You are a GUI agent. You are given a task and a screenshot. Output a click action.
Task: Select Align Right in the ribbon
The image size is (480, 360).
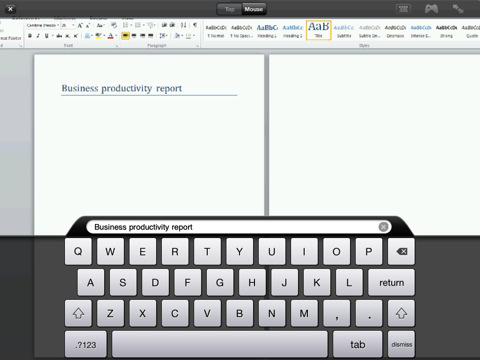point(142,36)
